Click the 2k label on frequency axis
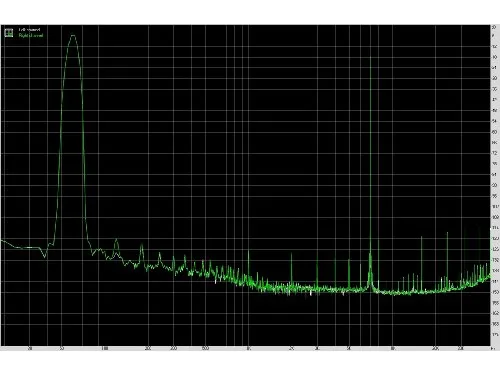The width and height of the screenshot is (500, 375). point(292,349)
